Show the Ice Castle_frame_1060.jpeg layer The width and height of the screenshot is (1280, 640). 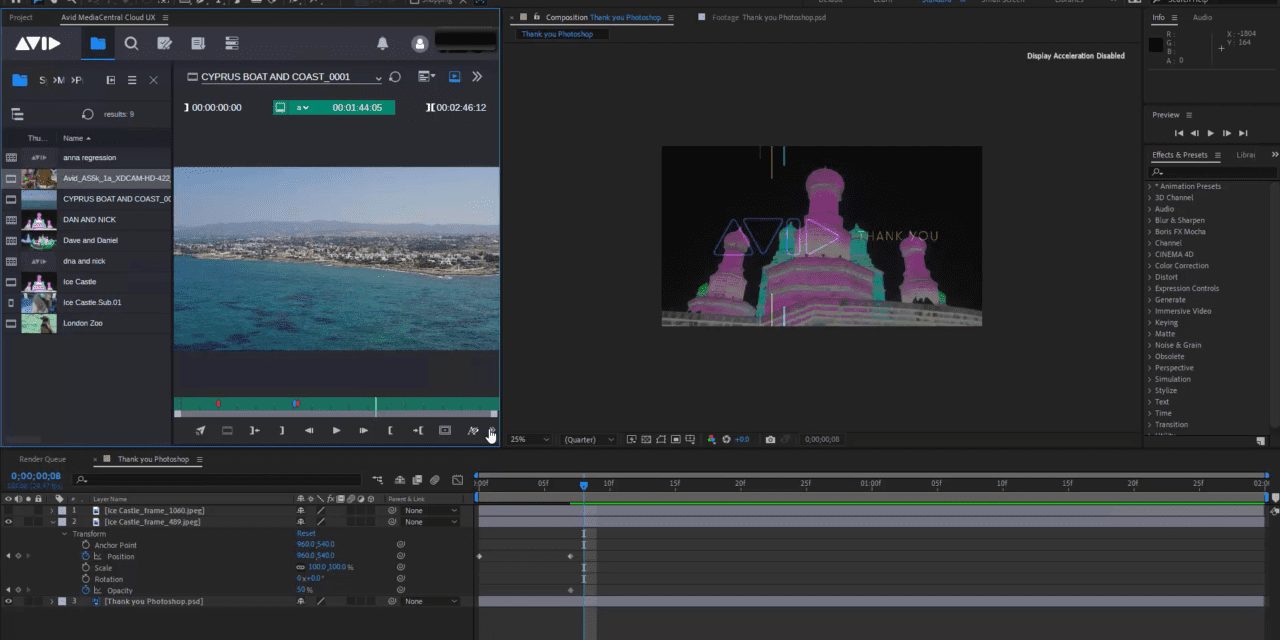[x=8, y=511]
